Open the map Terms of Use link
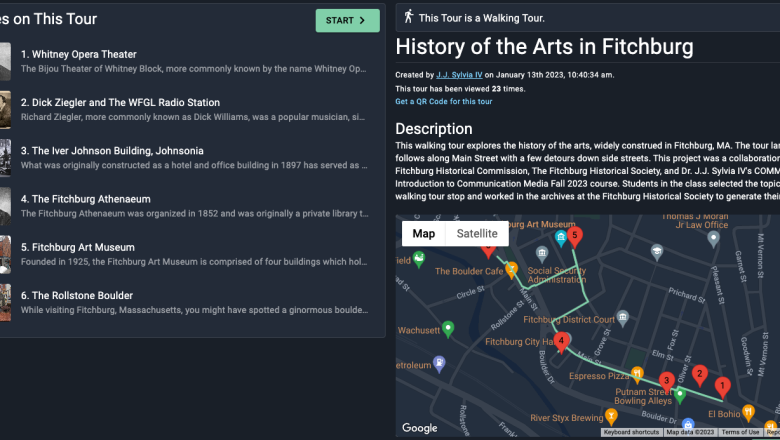This screenshot has width=780, height=440. (x=740, y=432)
